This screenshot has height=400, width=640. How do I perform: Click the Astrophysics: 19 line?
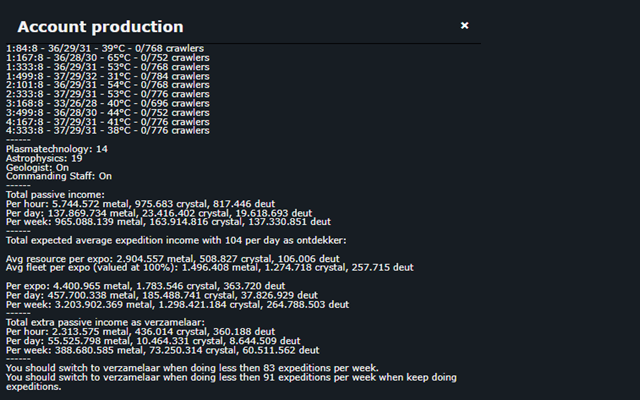click(44, 158)
